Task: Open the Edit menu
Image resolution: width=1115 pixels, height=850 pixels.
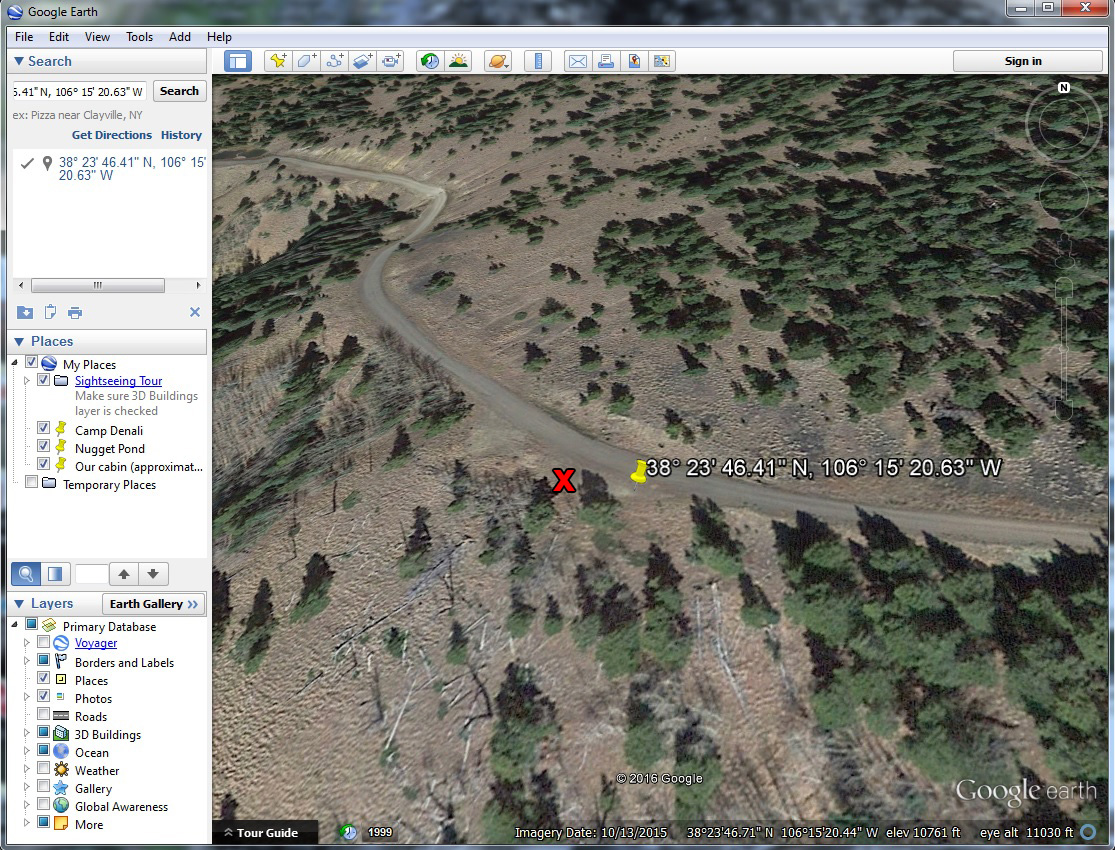Action: [x=59, y=37]
